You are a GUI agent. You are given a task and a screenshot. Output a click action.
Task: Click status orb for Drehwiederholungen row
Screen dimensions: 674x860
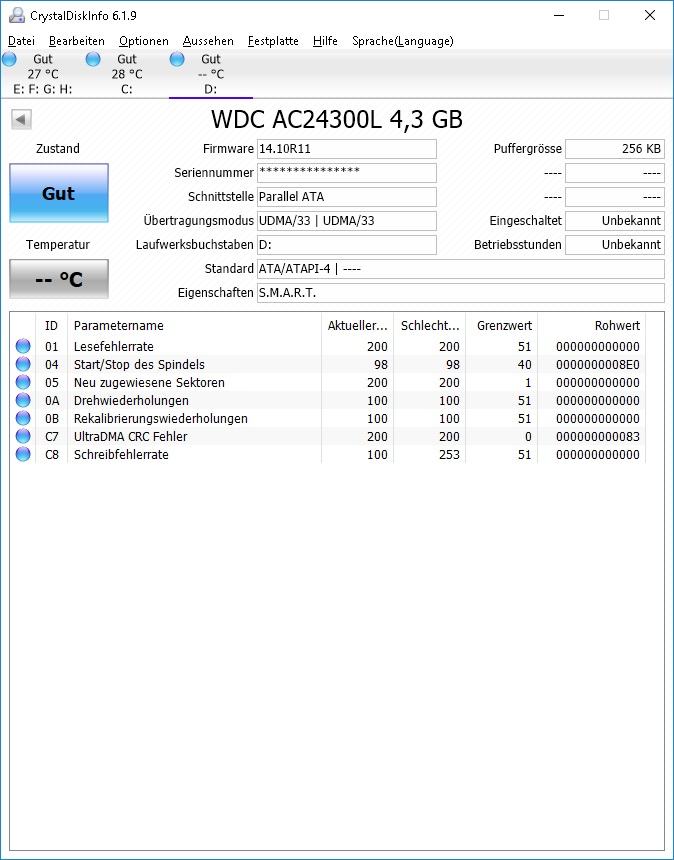pos(23,400)
